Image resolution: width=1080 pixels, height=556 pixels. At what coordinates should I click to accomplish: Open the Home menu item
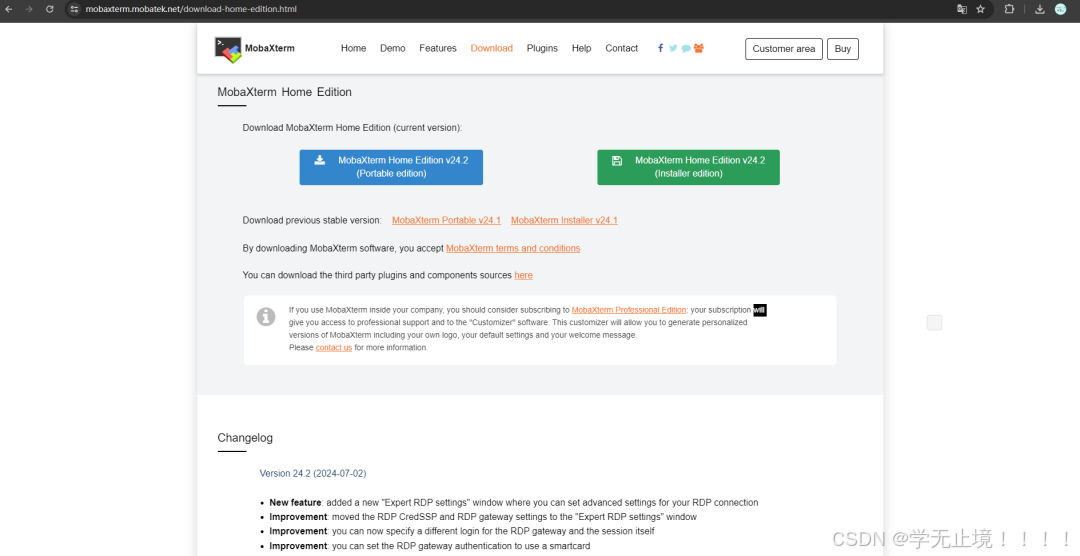353,48
